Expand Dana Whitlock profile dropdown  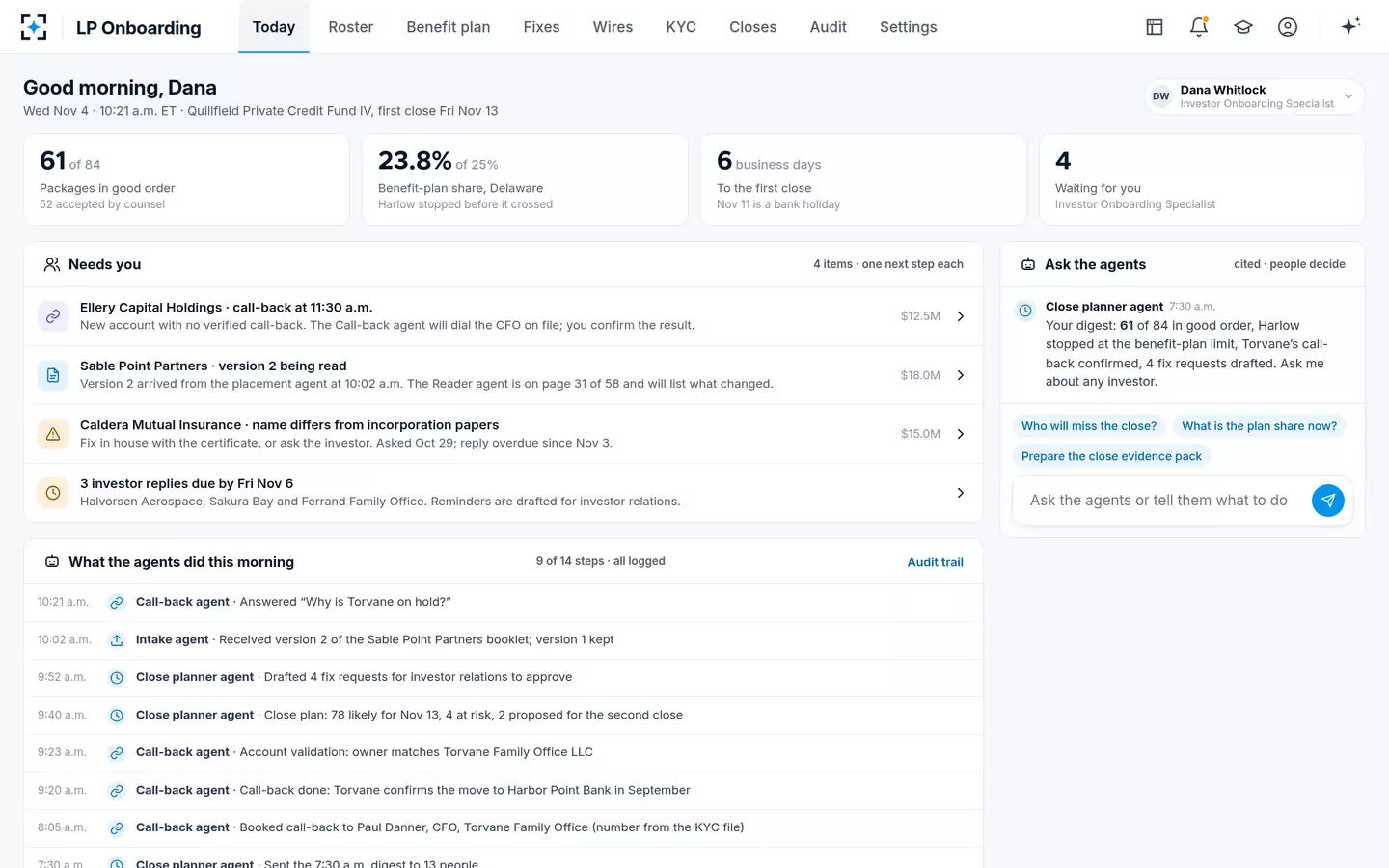1254,96
